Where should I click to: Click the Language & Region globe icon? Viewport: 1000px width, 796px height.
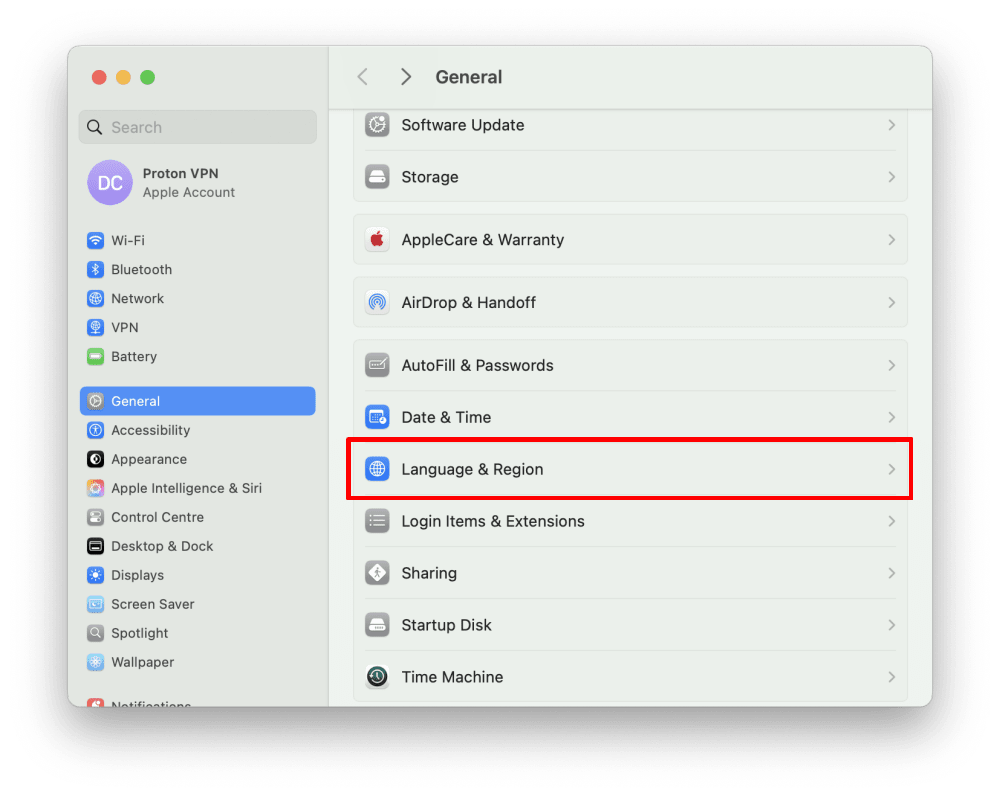click(378, 469)
